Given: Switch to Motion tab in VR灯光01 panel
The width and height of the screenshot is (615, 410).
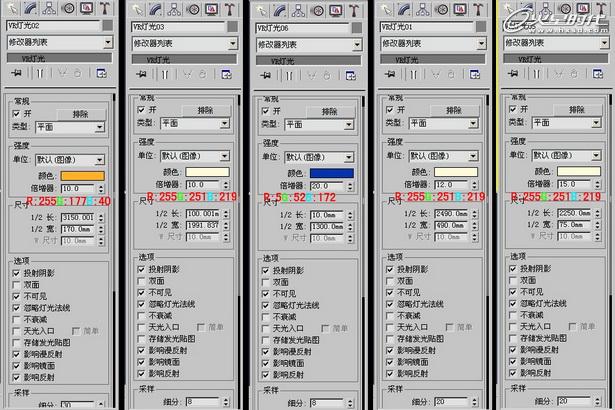Looking at the screenshot, I should (x=441, y=9).
